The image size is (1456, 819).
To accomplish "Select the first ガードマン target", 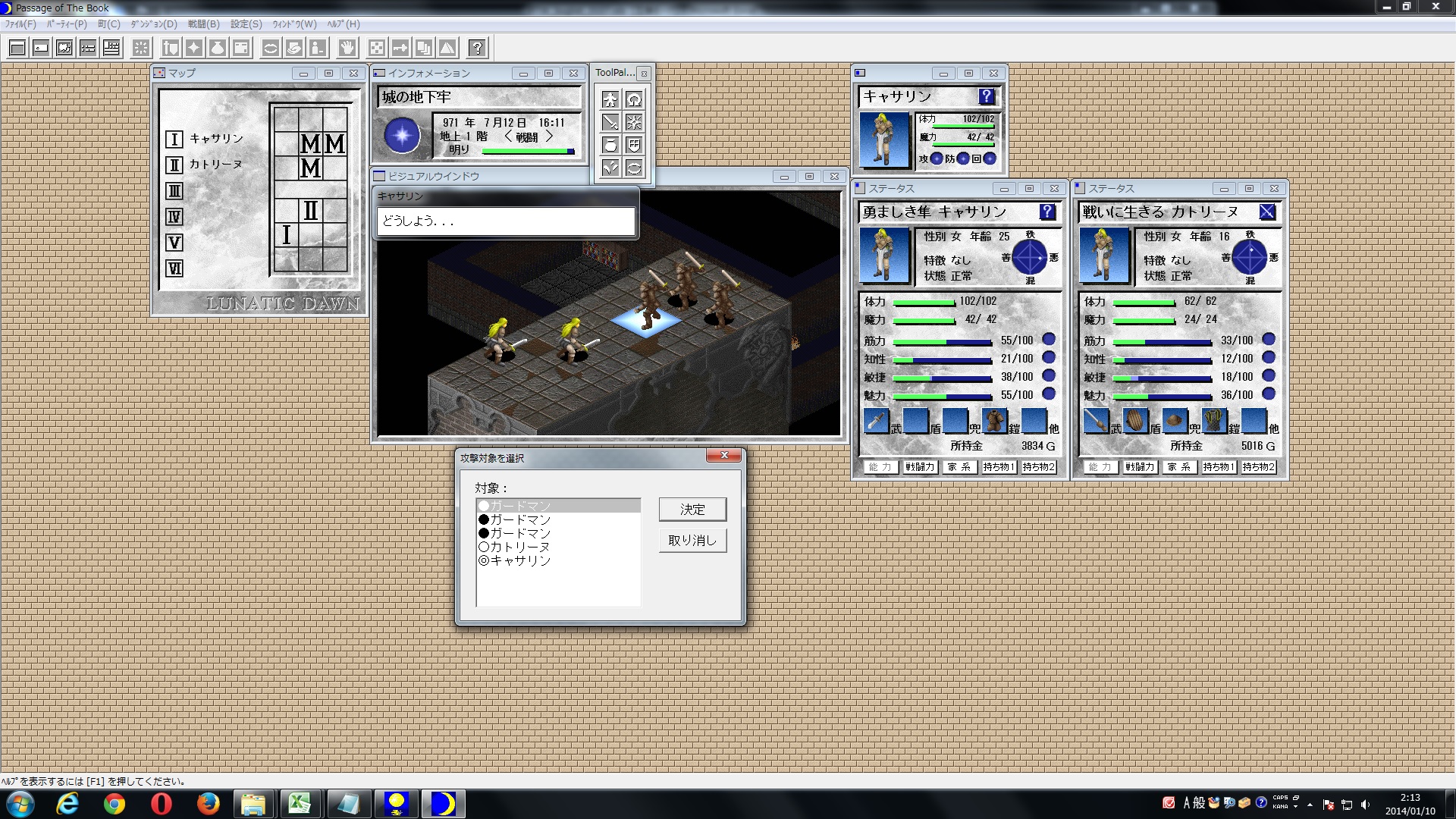I will pyautogui.click(x=516, y=505).
